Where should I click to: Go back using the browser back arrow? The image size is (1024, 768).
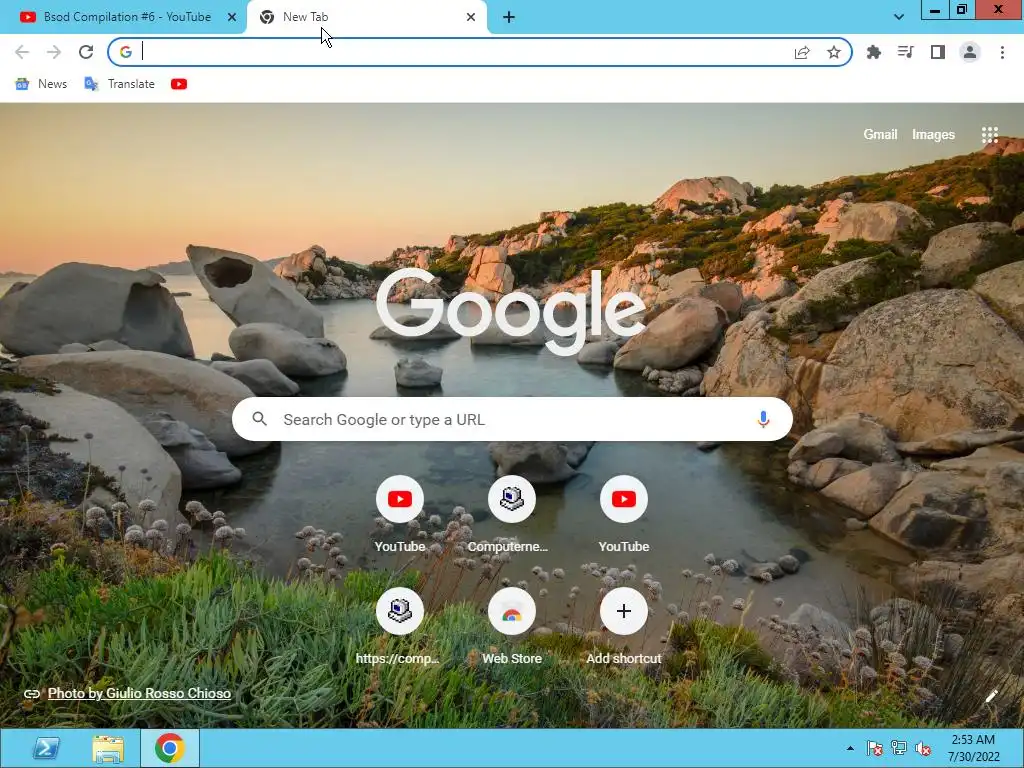point(22,52)
